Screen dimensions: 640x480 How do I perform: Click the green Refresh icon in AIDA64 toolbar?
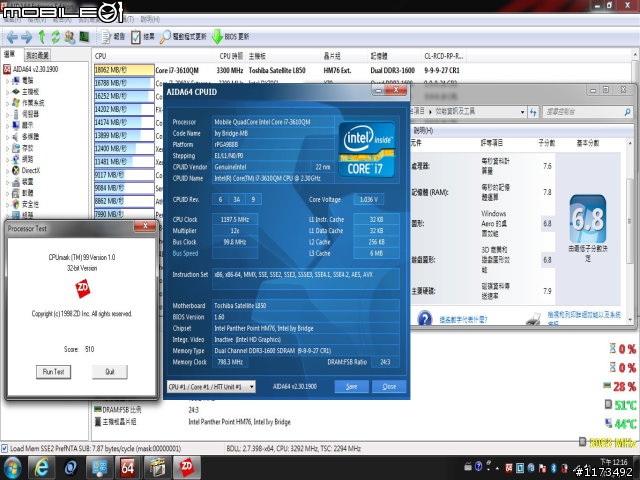click(x=57, y=36)
